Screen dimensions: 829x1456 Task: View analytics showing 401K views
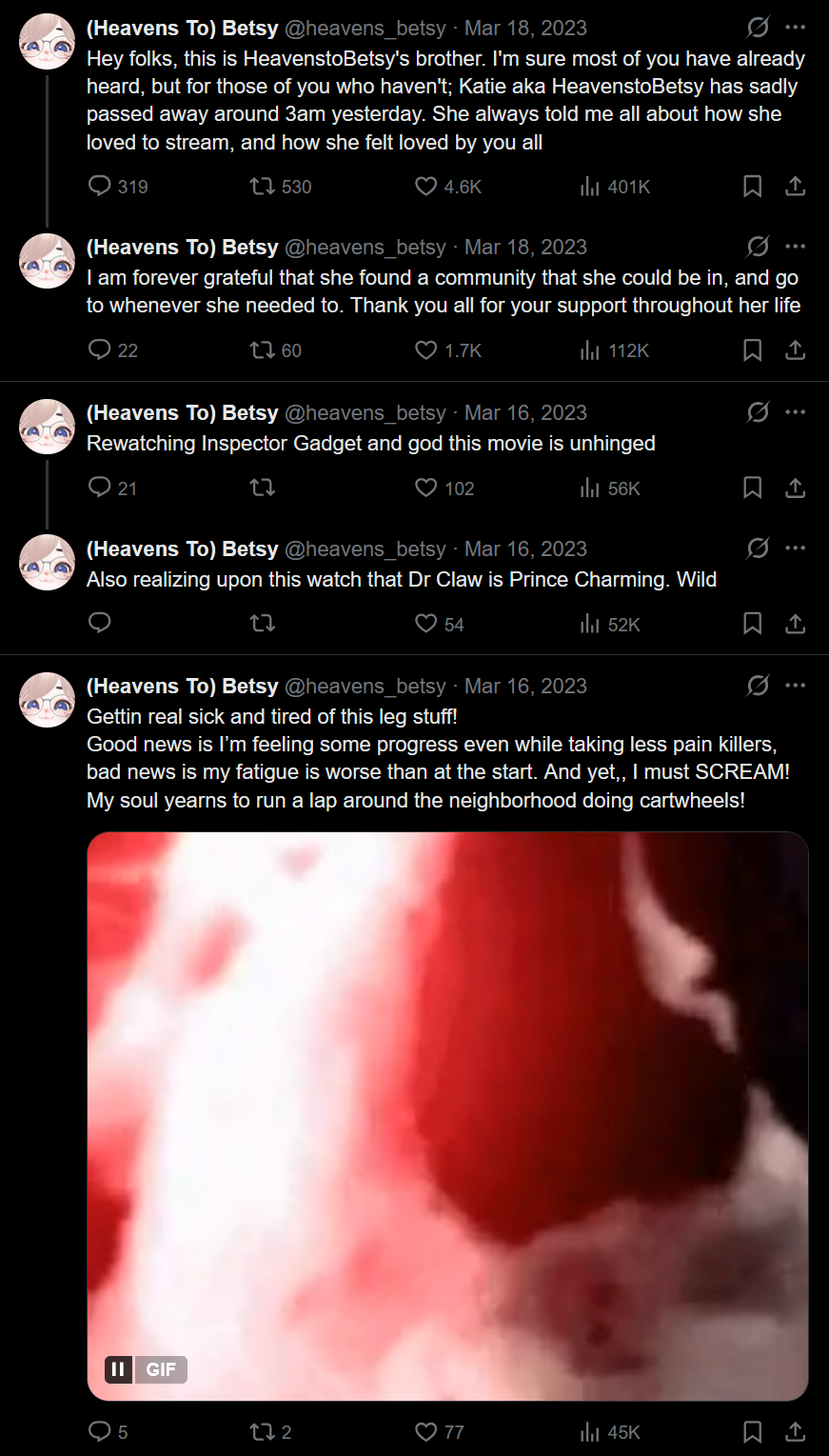tap(615, 187)
